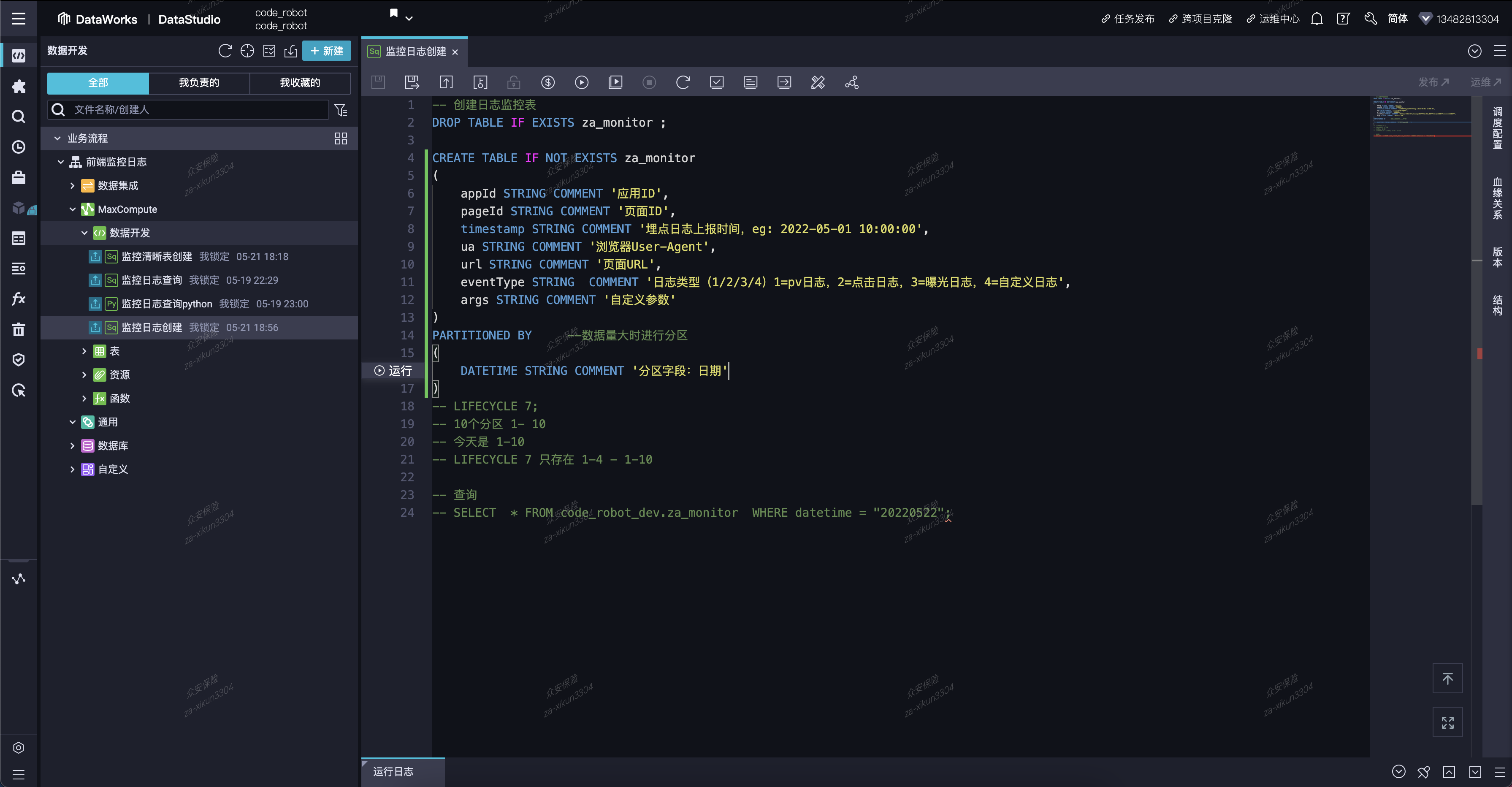1512x787 pixels.
Task: Select the 全部 filter tab
Action: (x=98, y=83)
